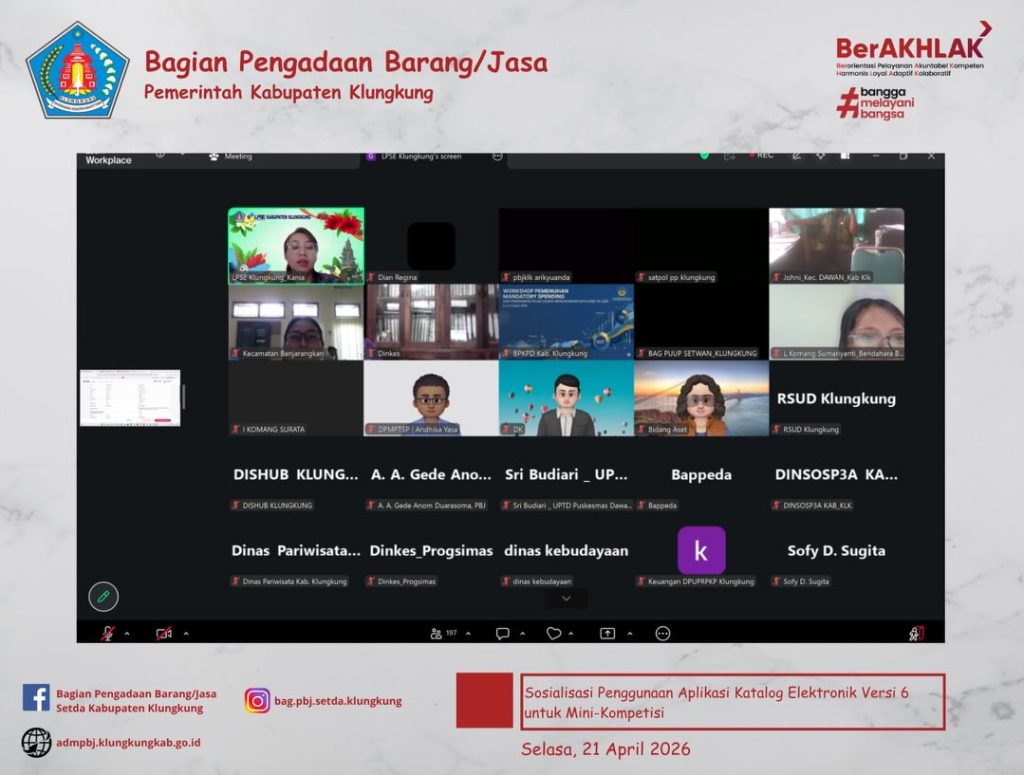The width and height of the screenshot is (1024, 775).
Task: Click the share screen icon
Action: [x=607, y=633]
